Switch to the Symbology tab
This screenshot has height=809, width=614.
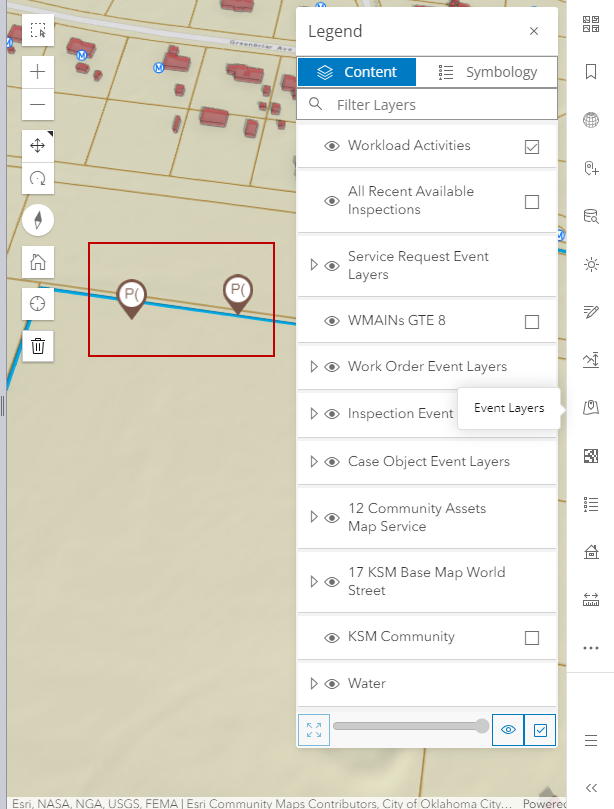pos(487,72)
